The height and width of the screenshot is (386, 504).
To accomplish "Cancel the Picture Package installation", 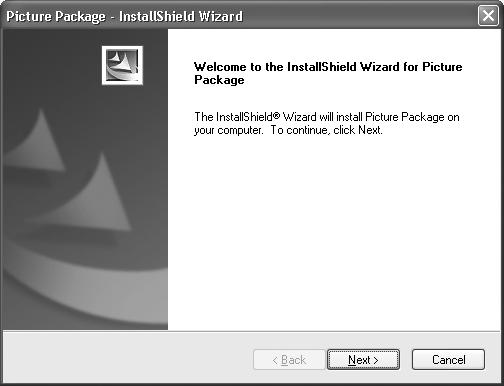I will coord(448,359).
